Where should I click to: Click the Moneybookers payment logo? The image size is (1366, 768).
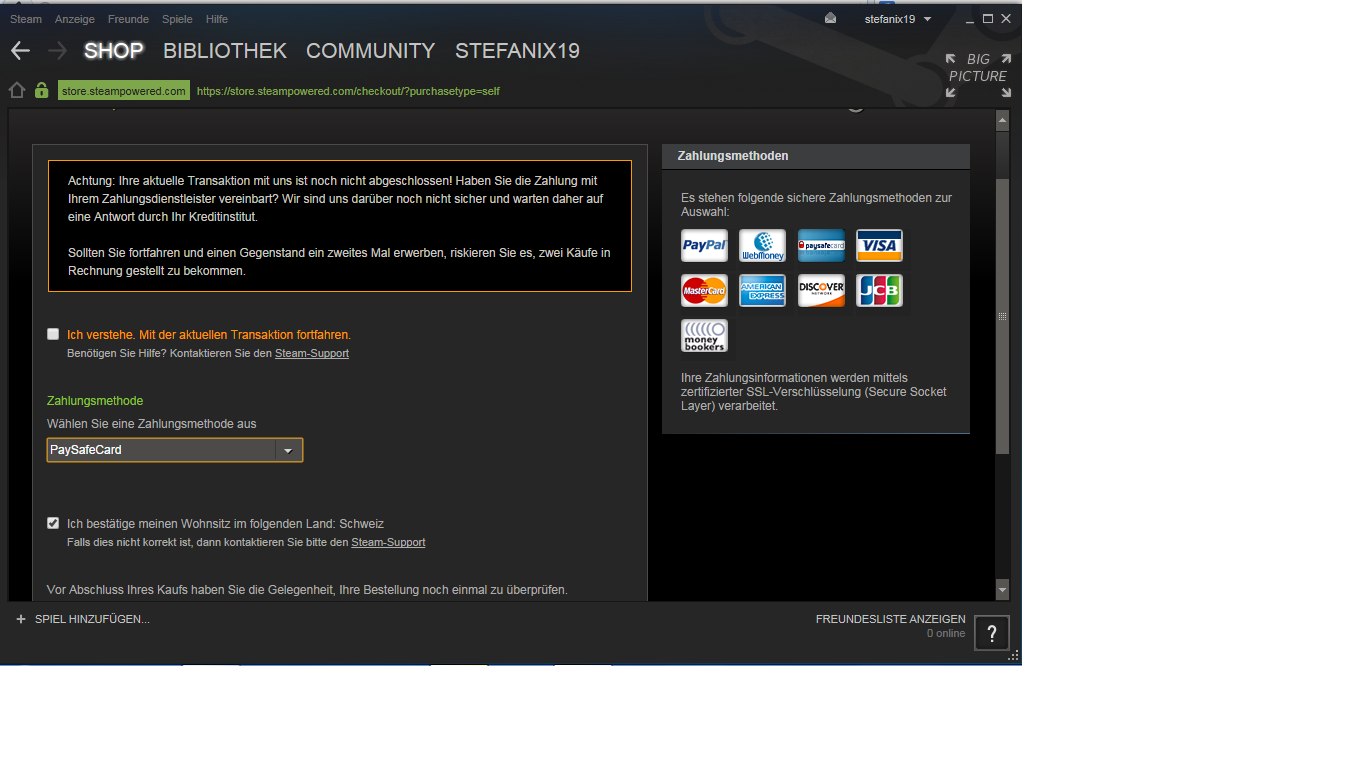click(704, 335)
